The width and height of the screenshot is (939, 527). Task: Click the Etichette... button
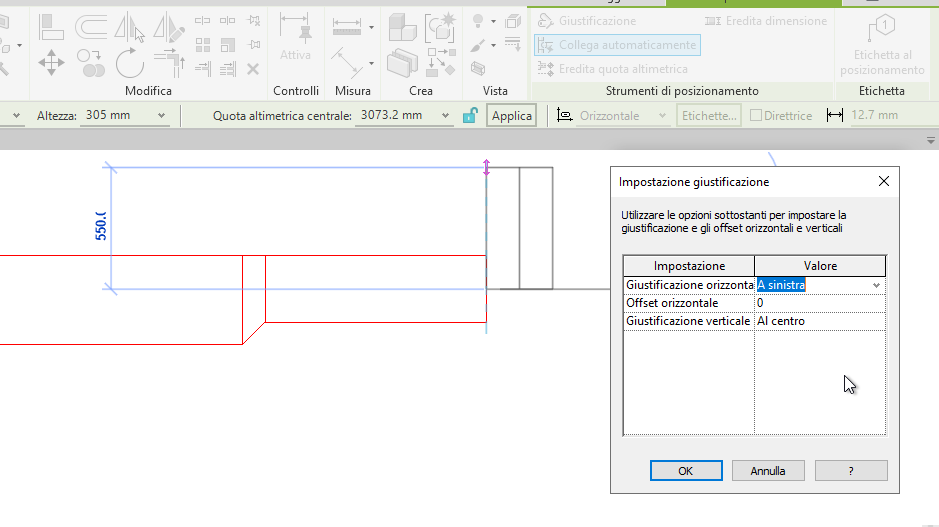tap(709, 116)
